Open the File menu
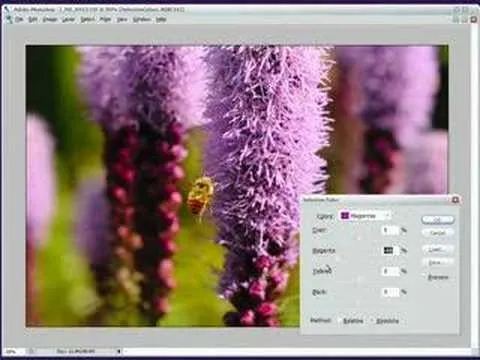Screen dimensions: 480x360 point(19,20)
